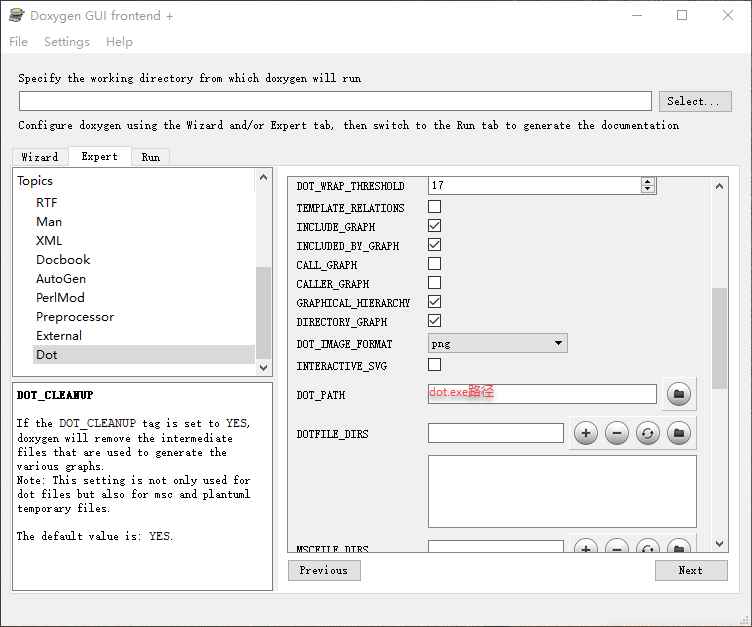The width and height of the screenshot is (752, 627).
Task: Select PerlMod topic
Action: [x=60, y=297]
